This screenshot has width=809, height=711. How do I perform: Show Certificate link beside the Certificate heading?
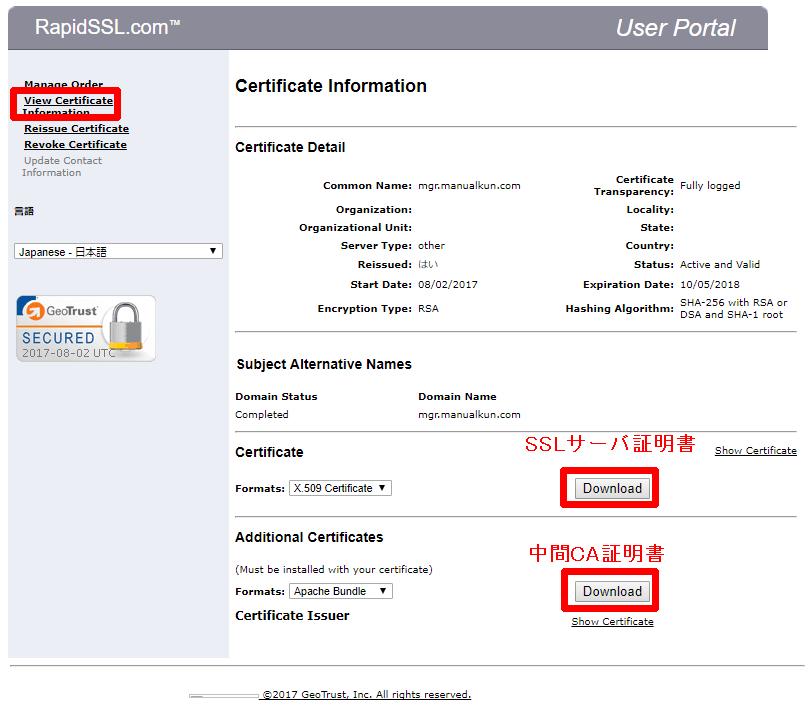point(755,450)
